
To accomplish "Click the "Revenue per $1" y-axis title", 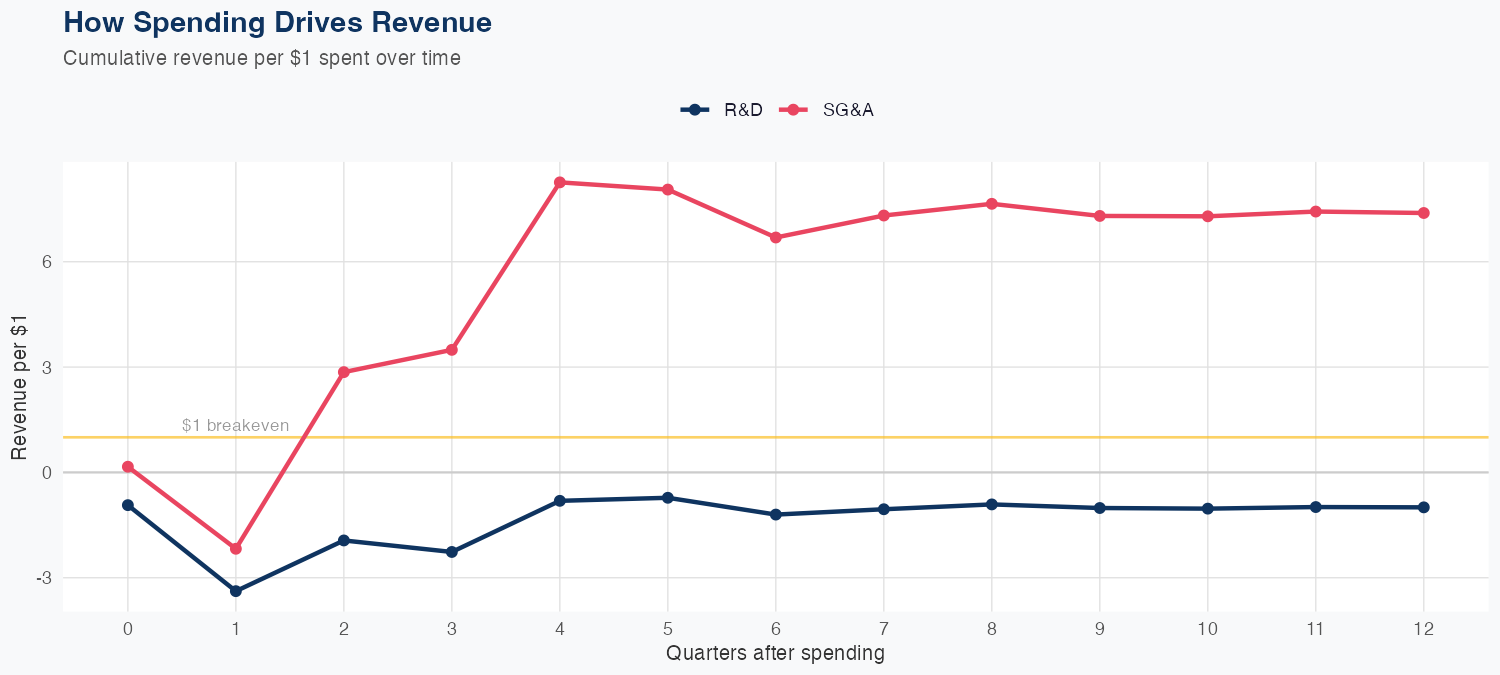I will [x=19, y=386].
